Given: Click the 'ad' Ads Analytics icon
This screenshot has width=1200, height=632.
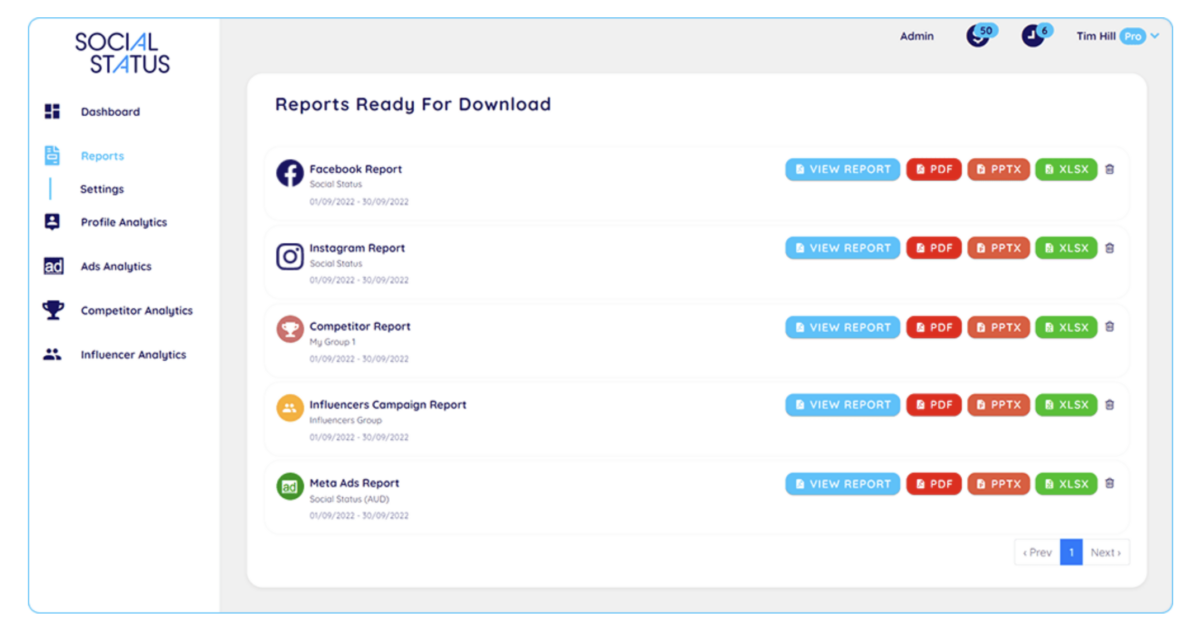Looking at the screenshot, I should click(x=51, y=266).
